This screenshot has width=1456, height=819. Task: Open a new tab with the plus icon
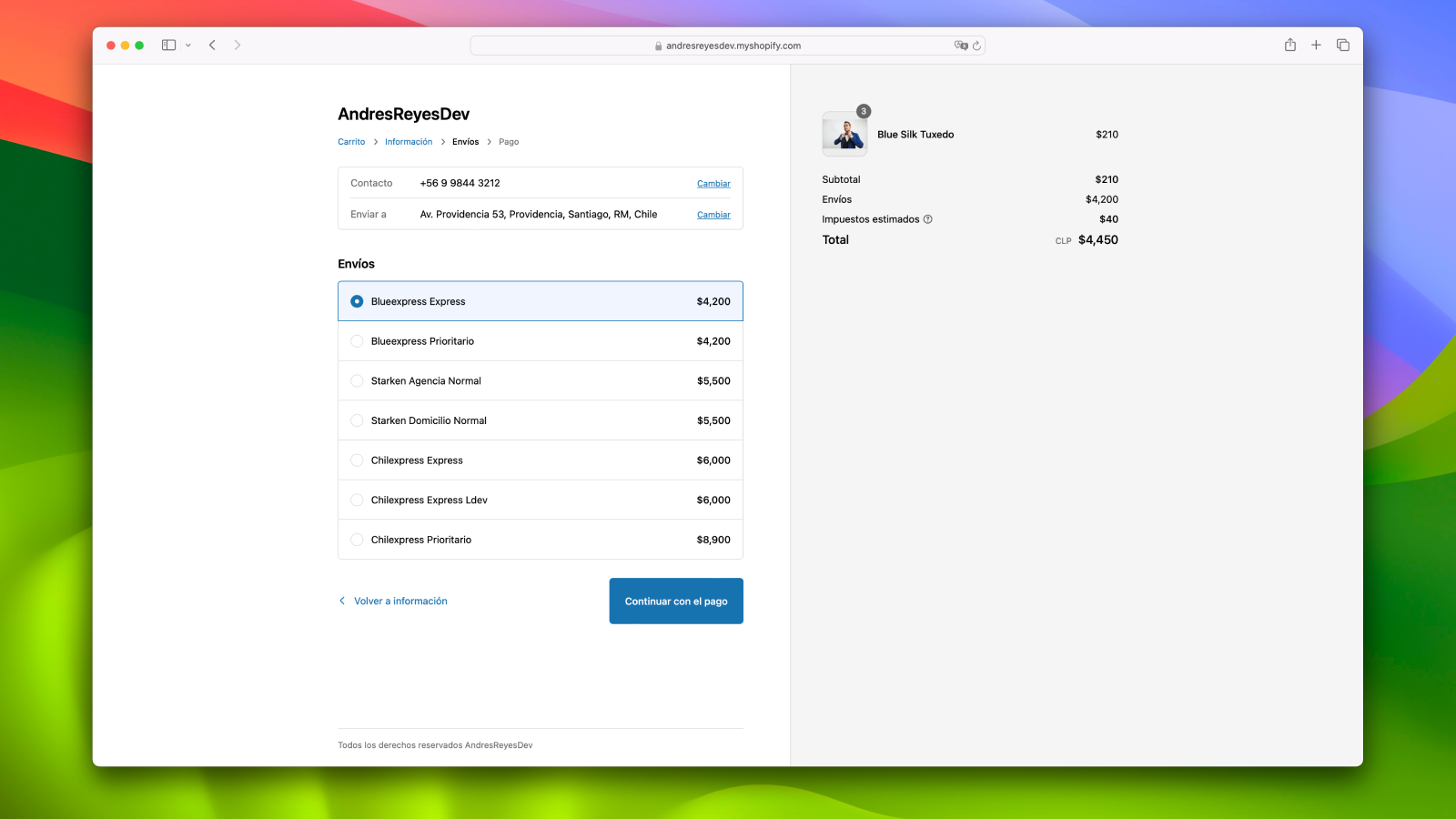coord(1316,45)
